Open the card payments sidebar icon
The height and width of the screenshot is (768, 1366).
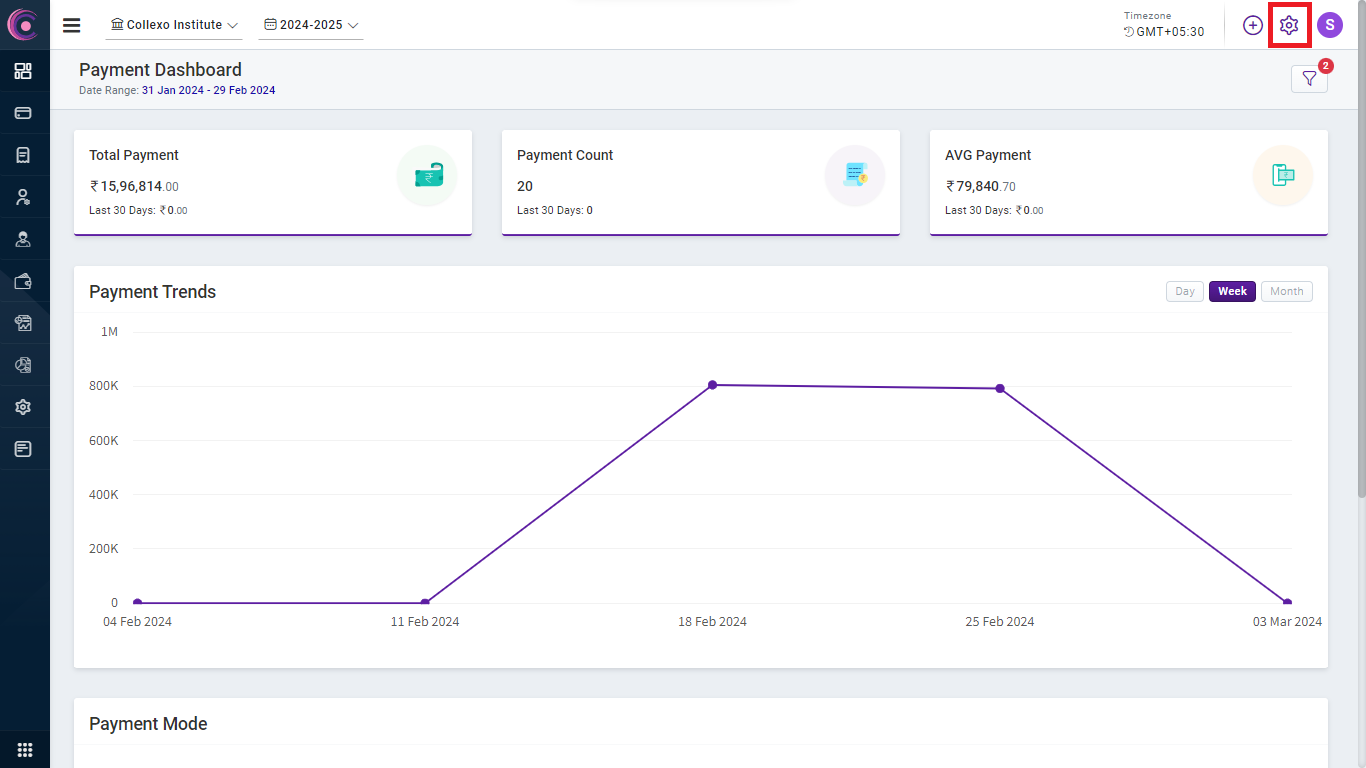pos(23,113)
